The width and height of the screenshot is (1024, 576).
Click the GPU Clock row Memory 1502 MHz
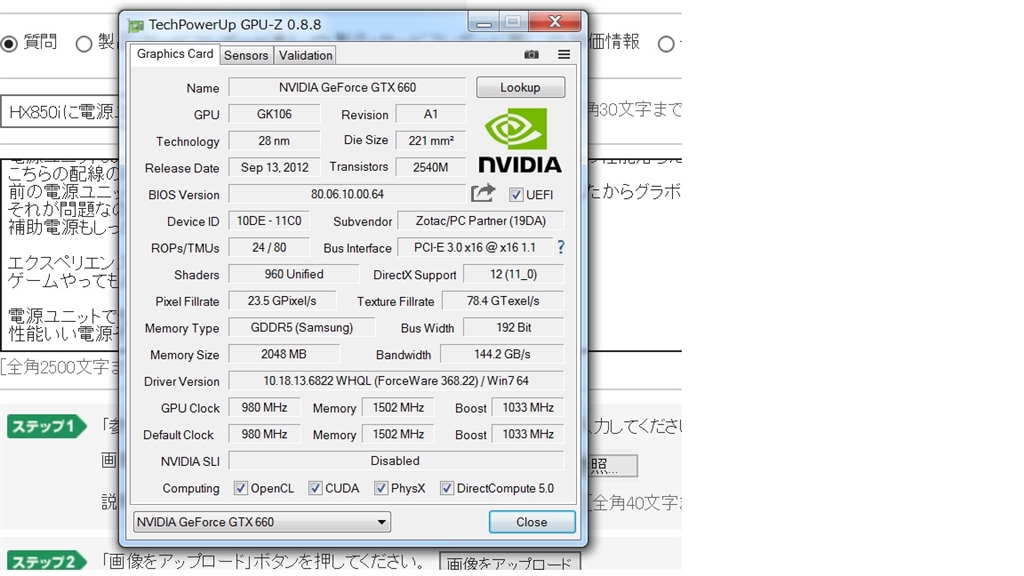tap(398, 408)
